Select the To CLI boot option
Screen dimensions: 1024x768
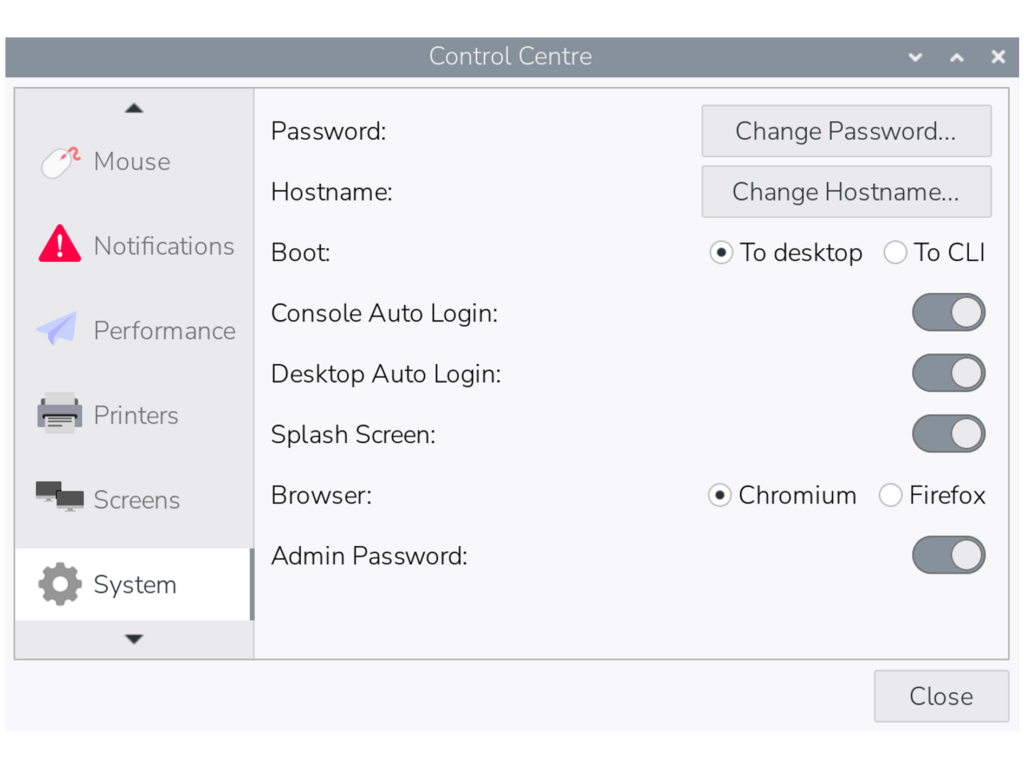point(895,253)
